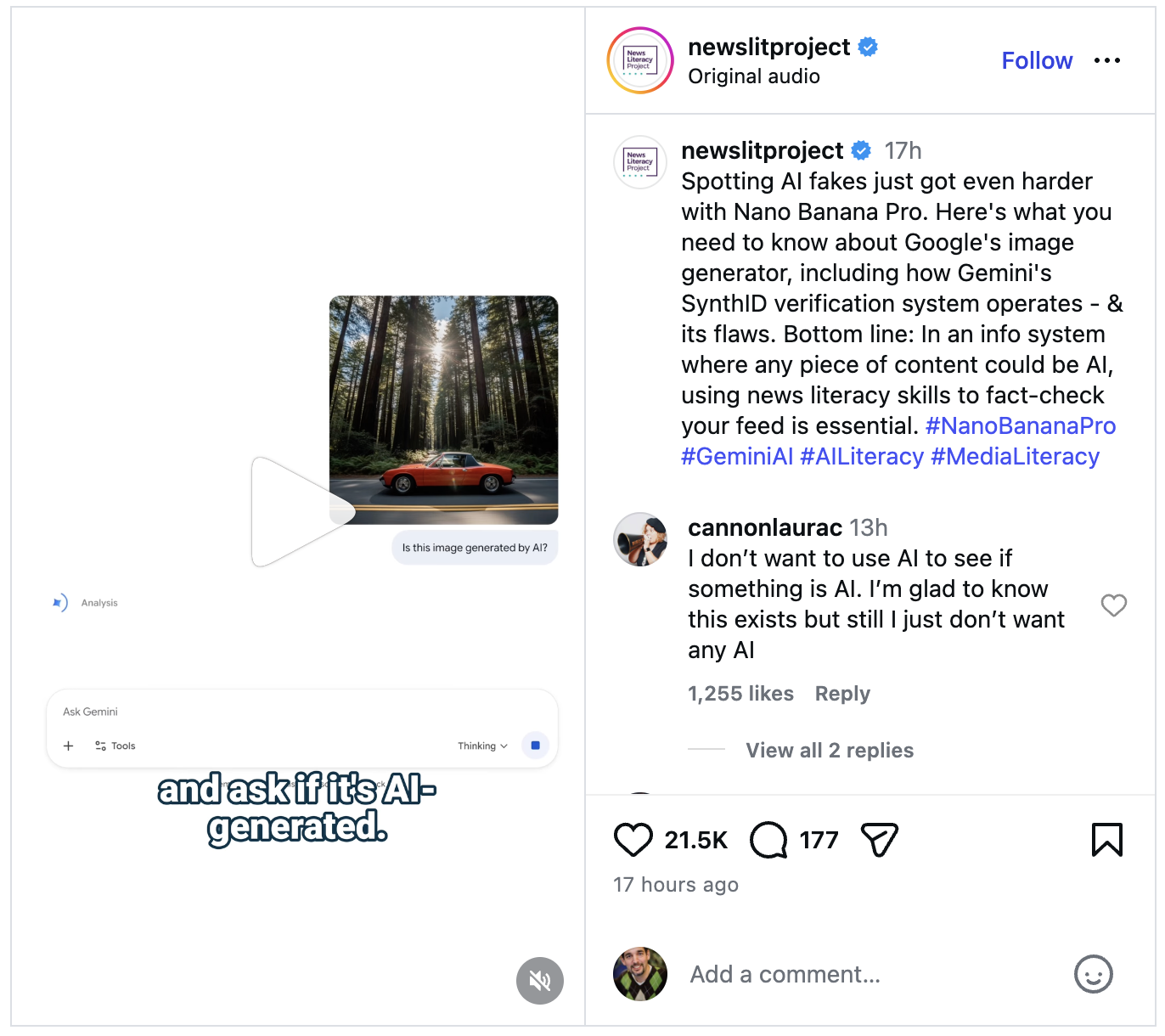Follow the newslitproject account
The height and width of the screenshot is (1036, 1165).
tap(1037, 61)
